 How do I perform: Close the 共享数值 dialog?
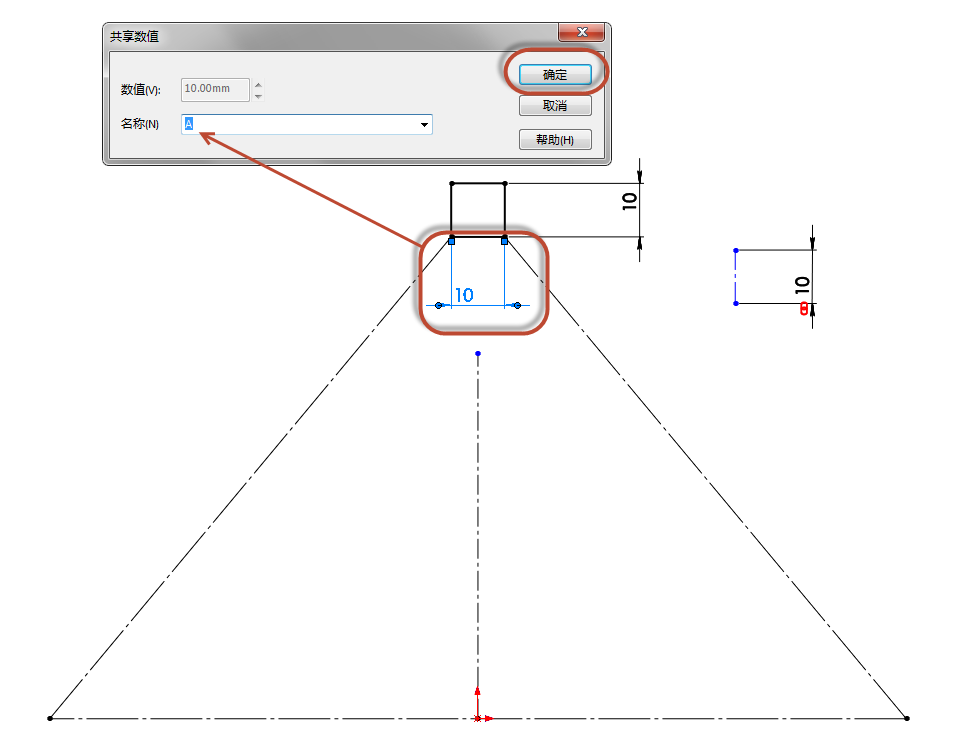point(581,32)
